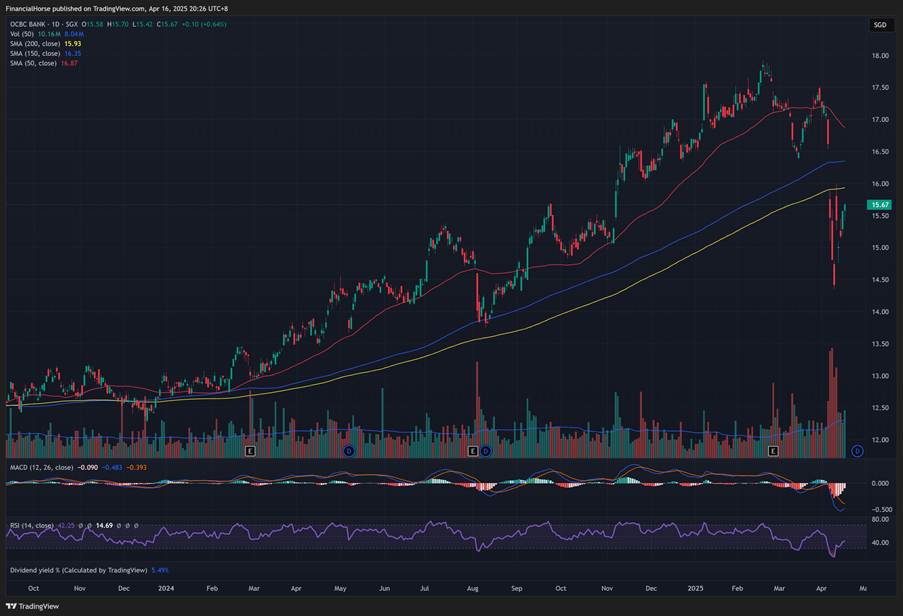The height and width of the screenshot is (616, 903).
Task: Click the 2024 label on the time axis
Action: [166, 588]
